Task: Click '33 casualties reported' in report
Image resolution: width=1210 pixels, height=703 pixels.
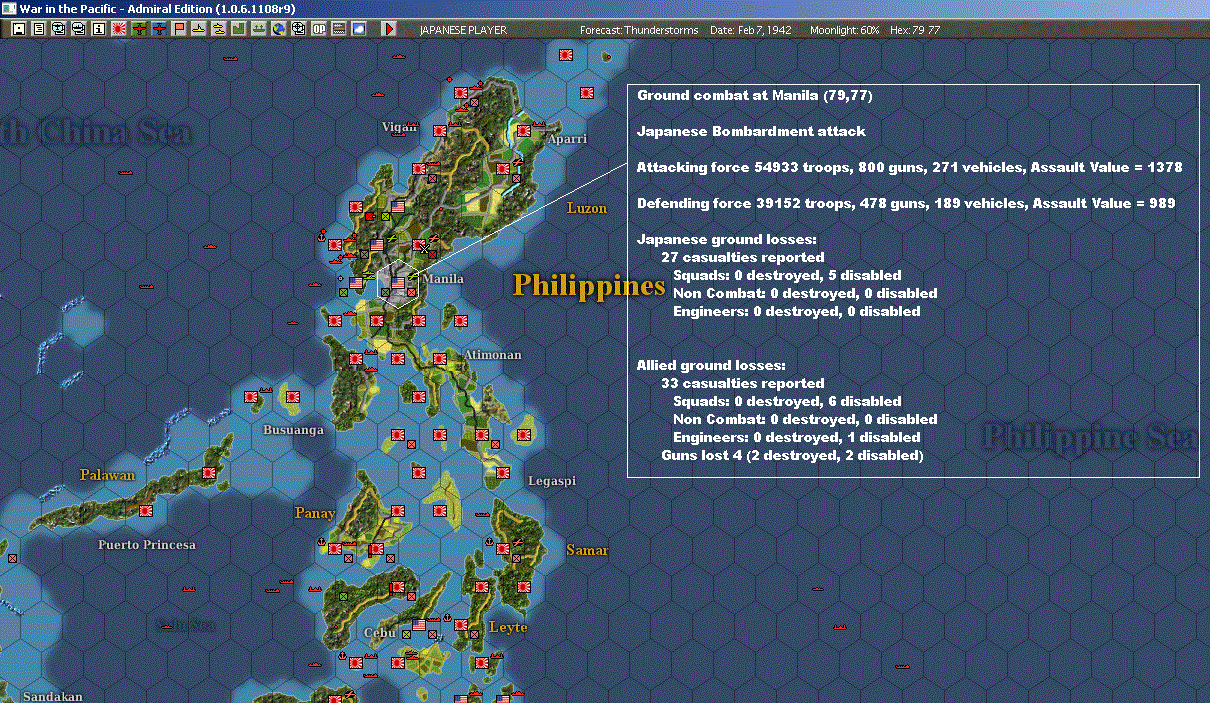Action: tap(743, 383)
